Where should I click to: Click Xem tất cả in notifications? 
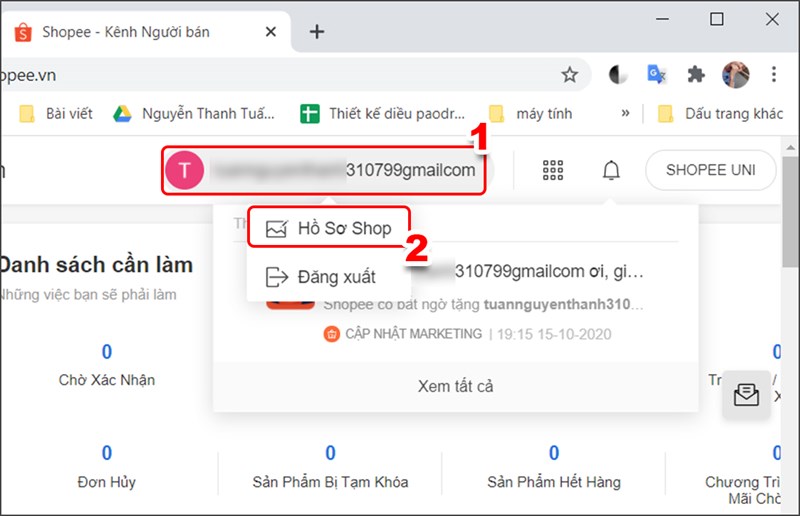[456, 386]
